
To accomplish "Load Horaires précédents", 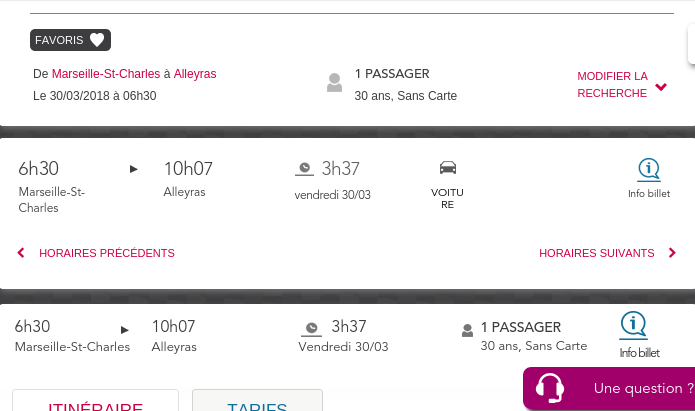I will pyautogui.click(x=96, y=253).
